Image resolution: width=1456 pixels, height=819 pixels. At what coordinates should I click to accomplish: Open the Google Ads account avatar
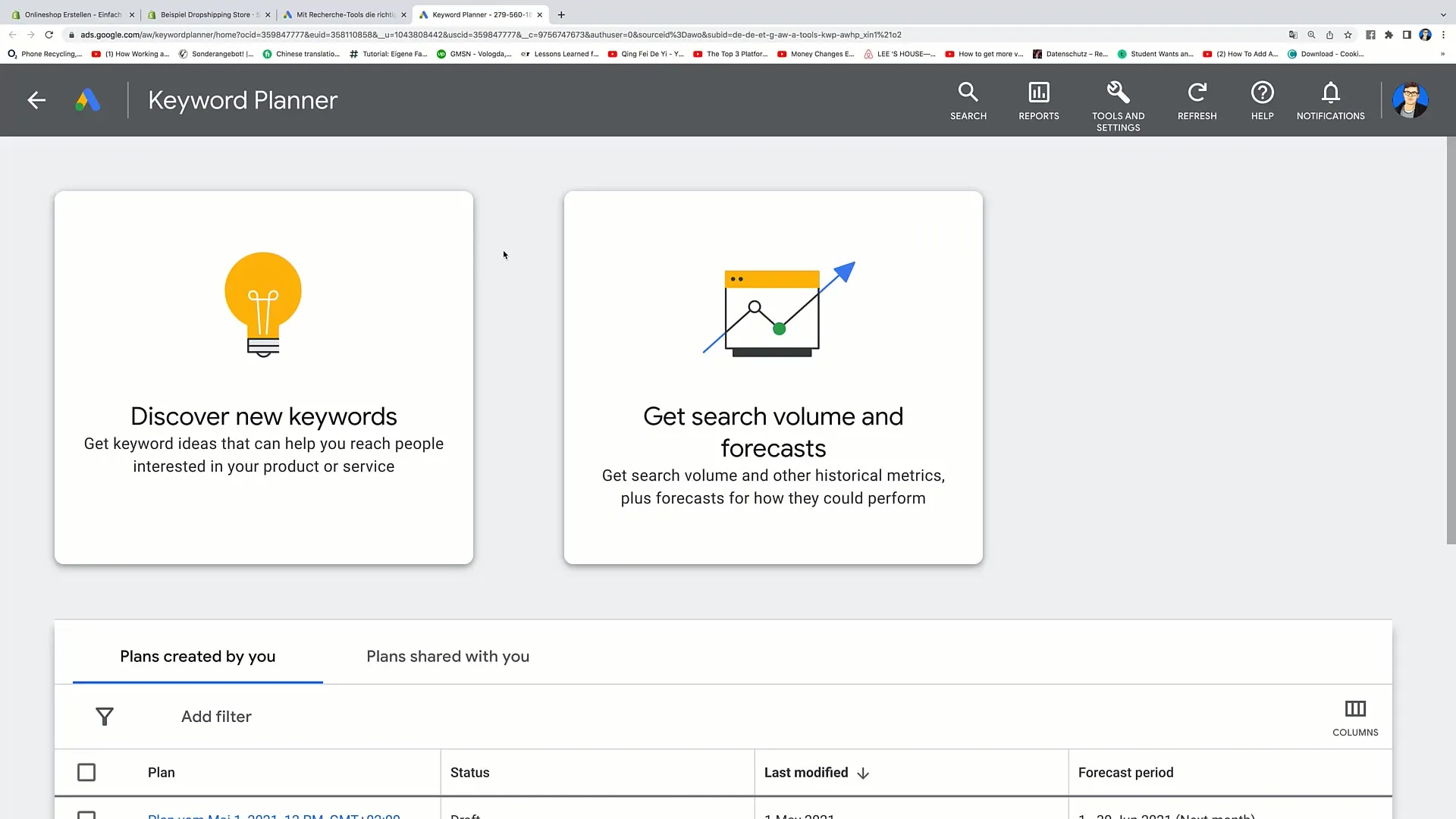[1410, 100]
